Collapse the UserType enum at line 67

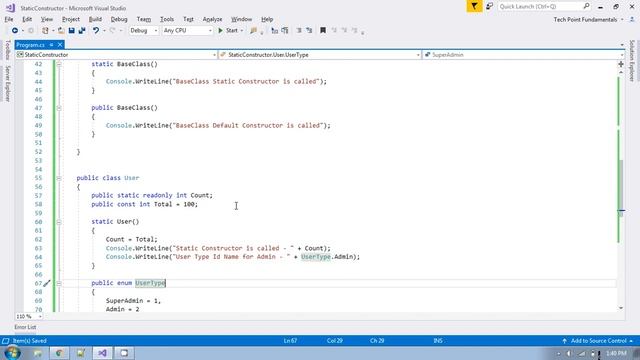point(59,283)
